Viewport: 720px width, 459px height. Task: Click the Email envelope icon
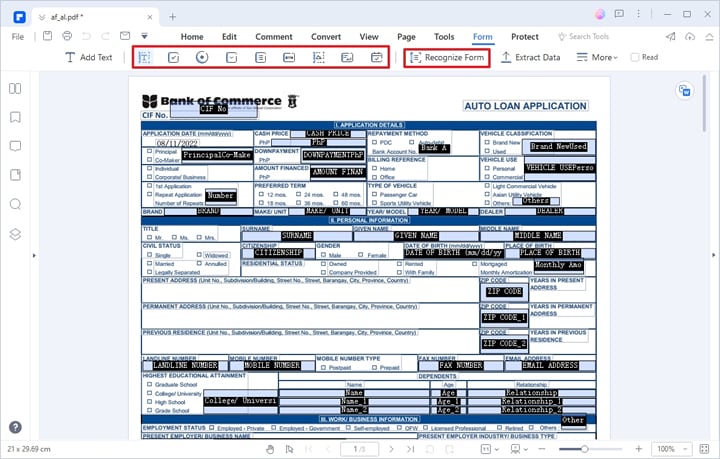(125, 36)
